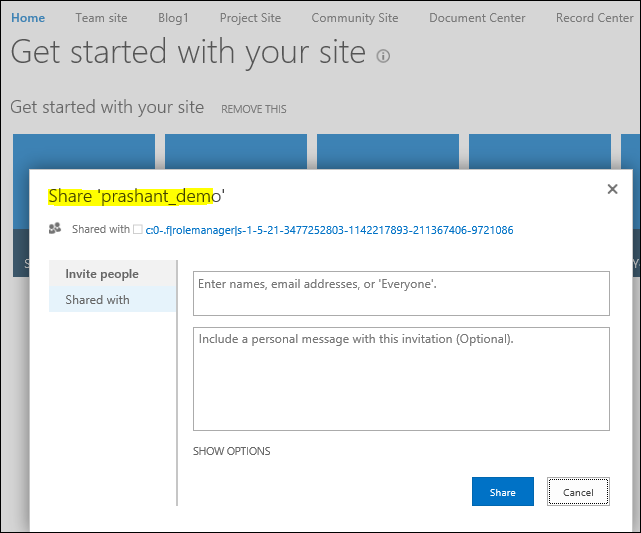This screenshot has height=533, width=641.
Task: Open the Home navigation tab
Action: [28, 18]
